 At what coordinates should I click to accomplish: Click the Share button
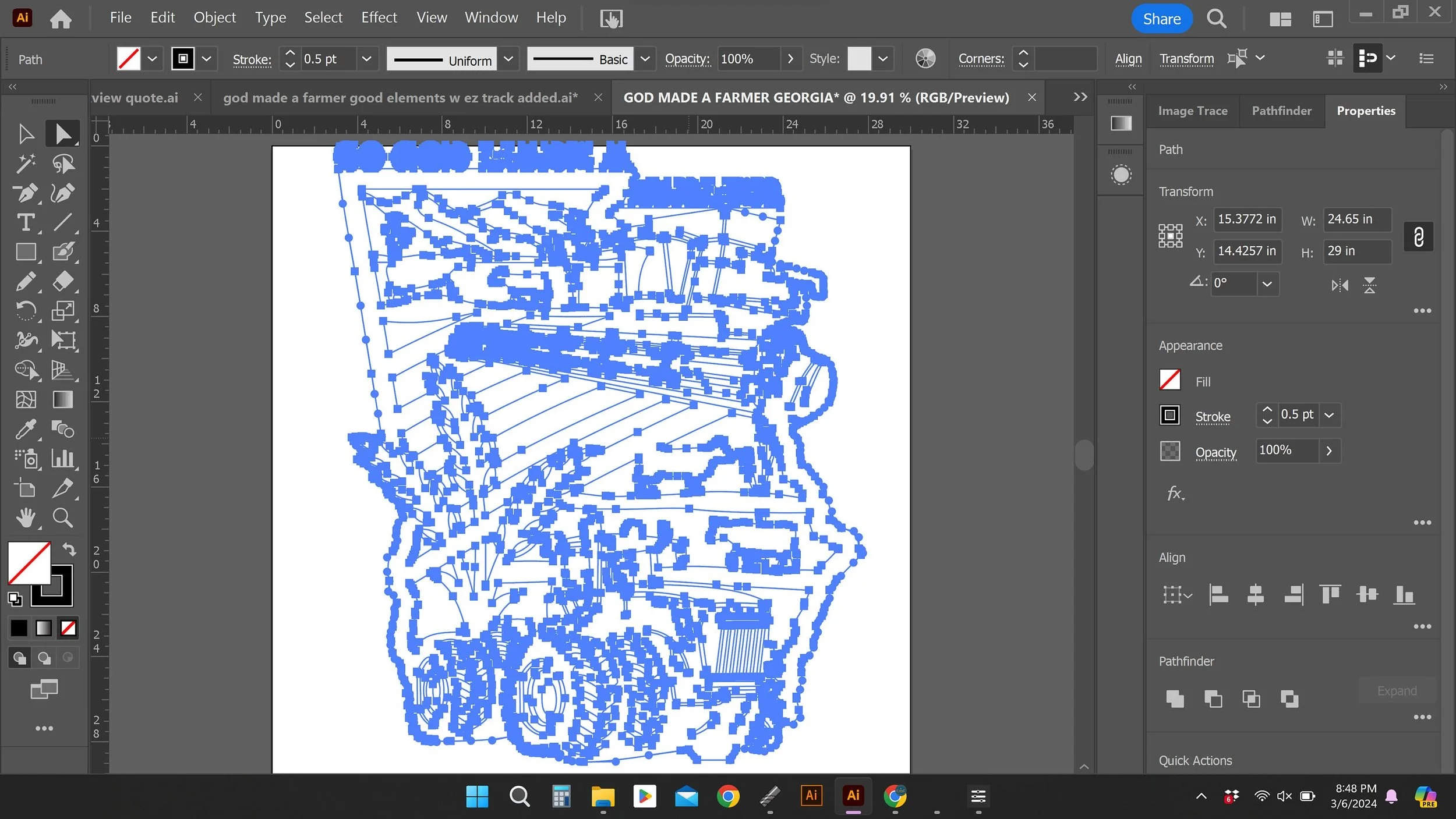[1161, 19]
